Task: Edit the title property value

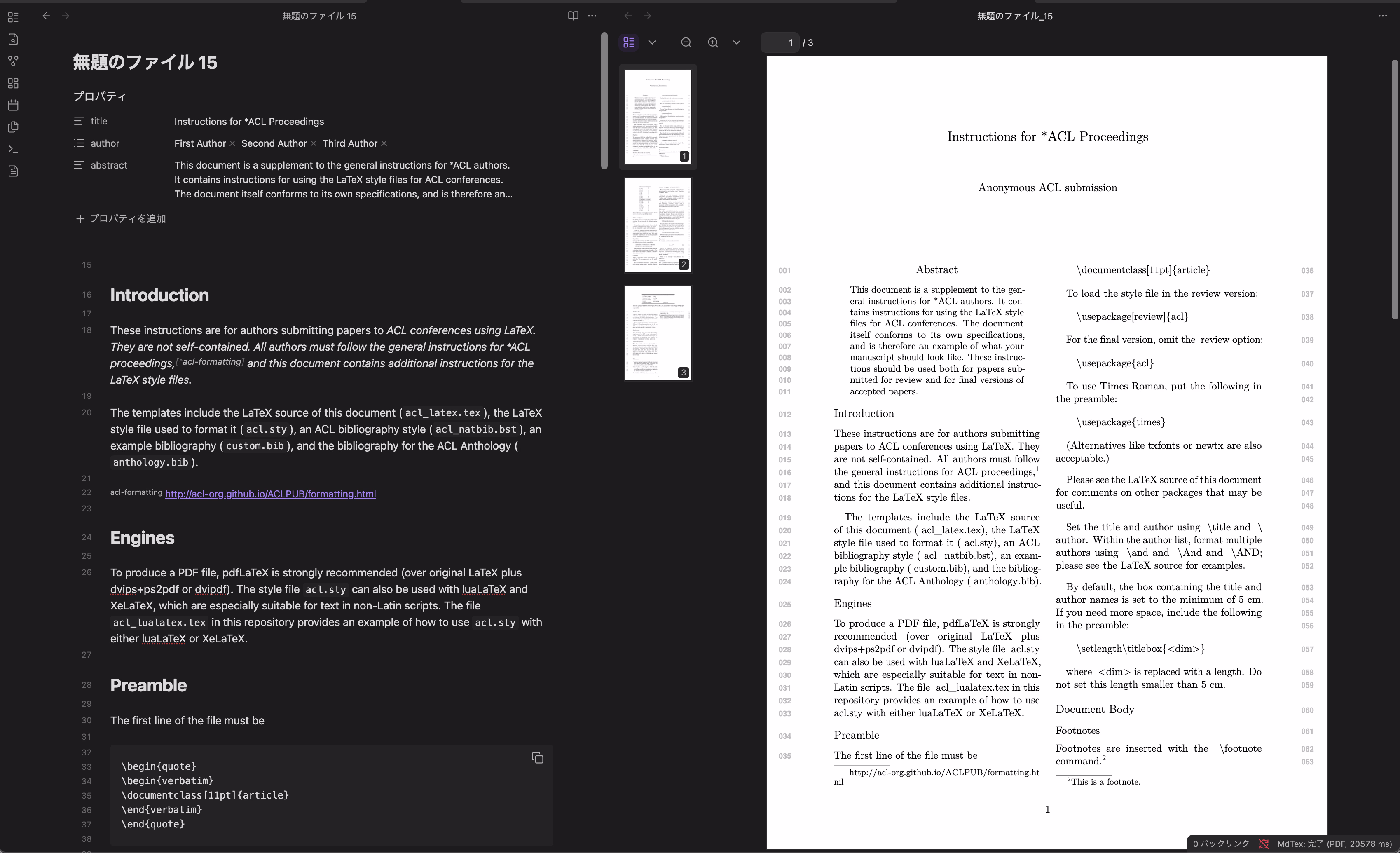Action: [249, 122]
